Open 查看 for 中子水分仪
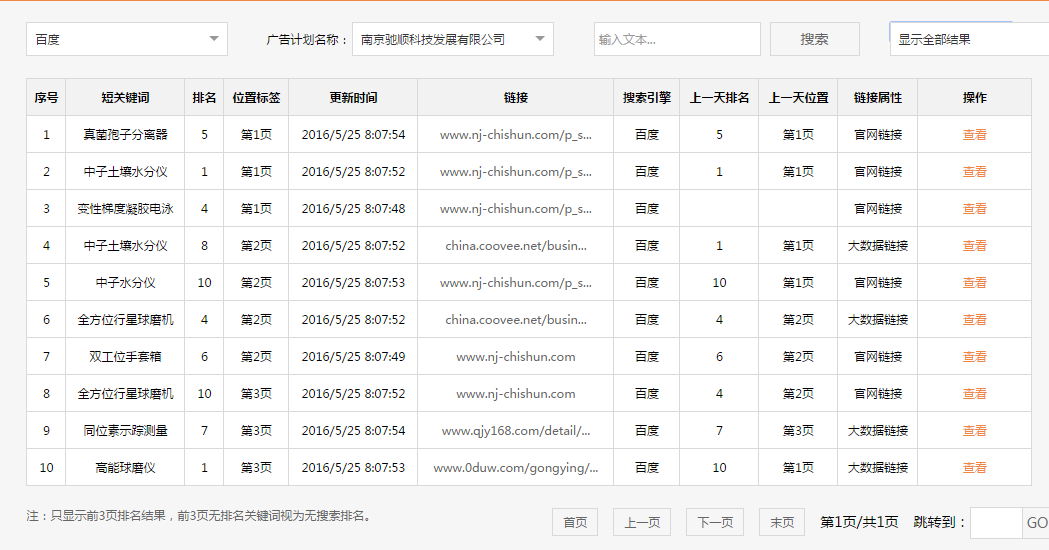1049x550 pixels. pyautogui.click(x=975, y=282)
